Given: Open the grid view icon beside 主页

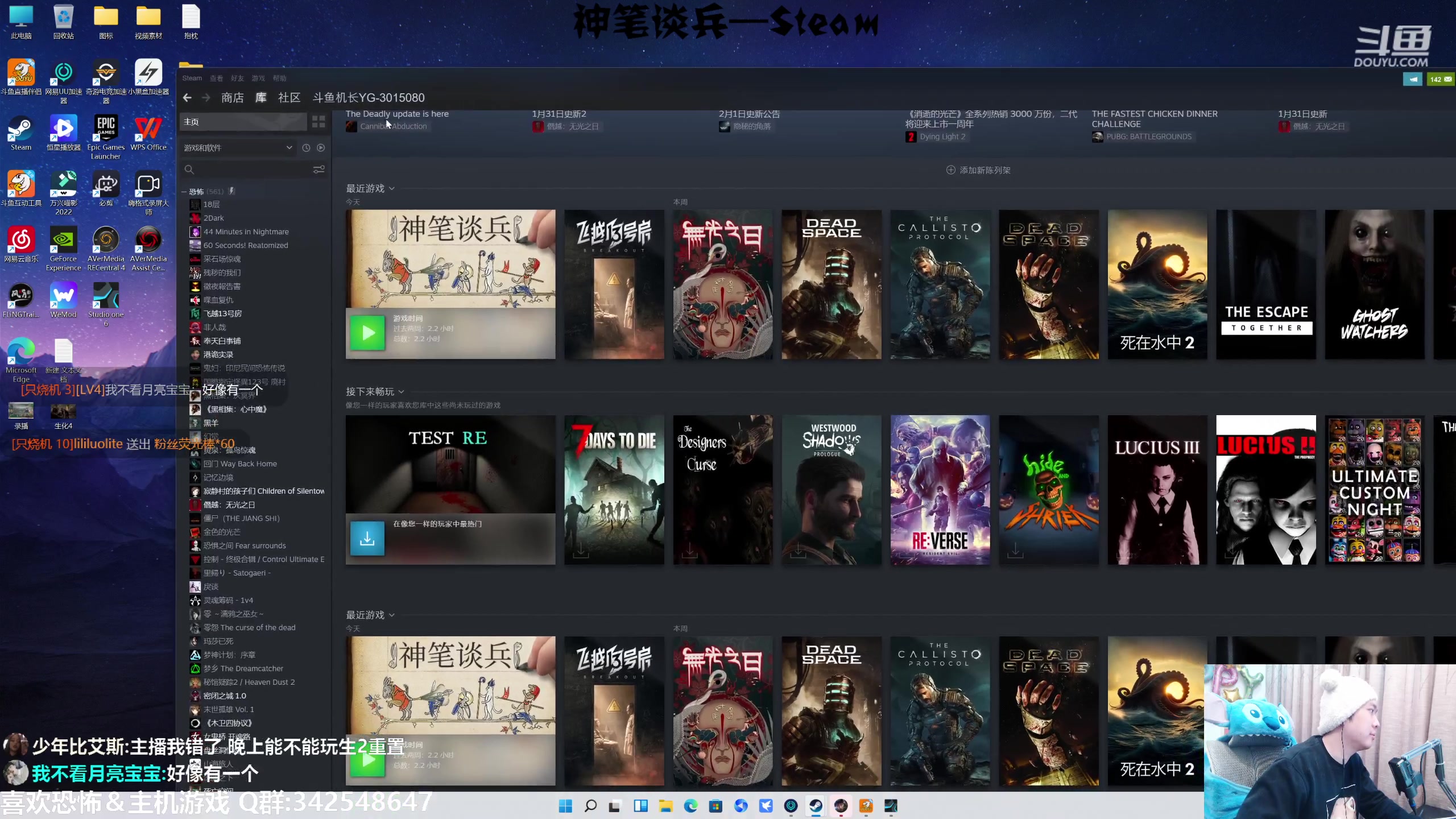Looking at the screenshot, I should (318, 122).
